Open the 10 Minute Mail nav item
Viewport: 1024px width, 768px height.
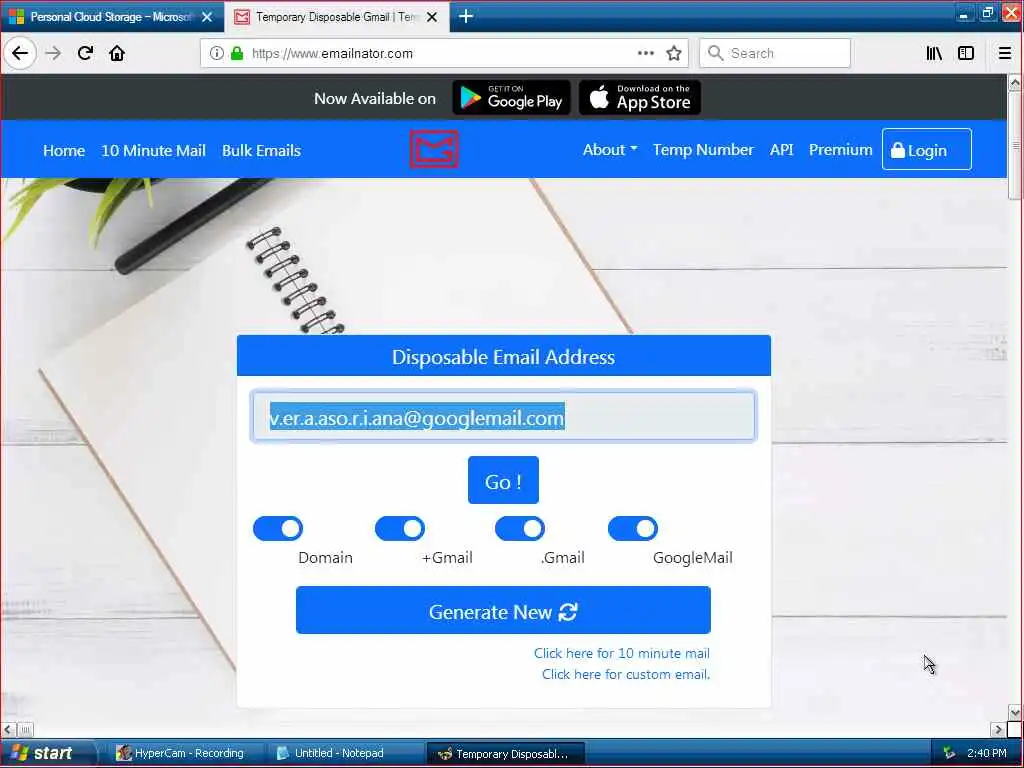click(x=153, y=150)
